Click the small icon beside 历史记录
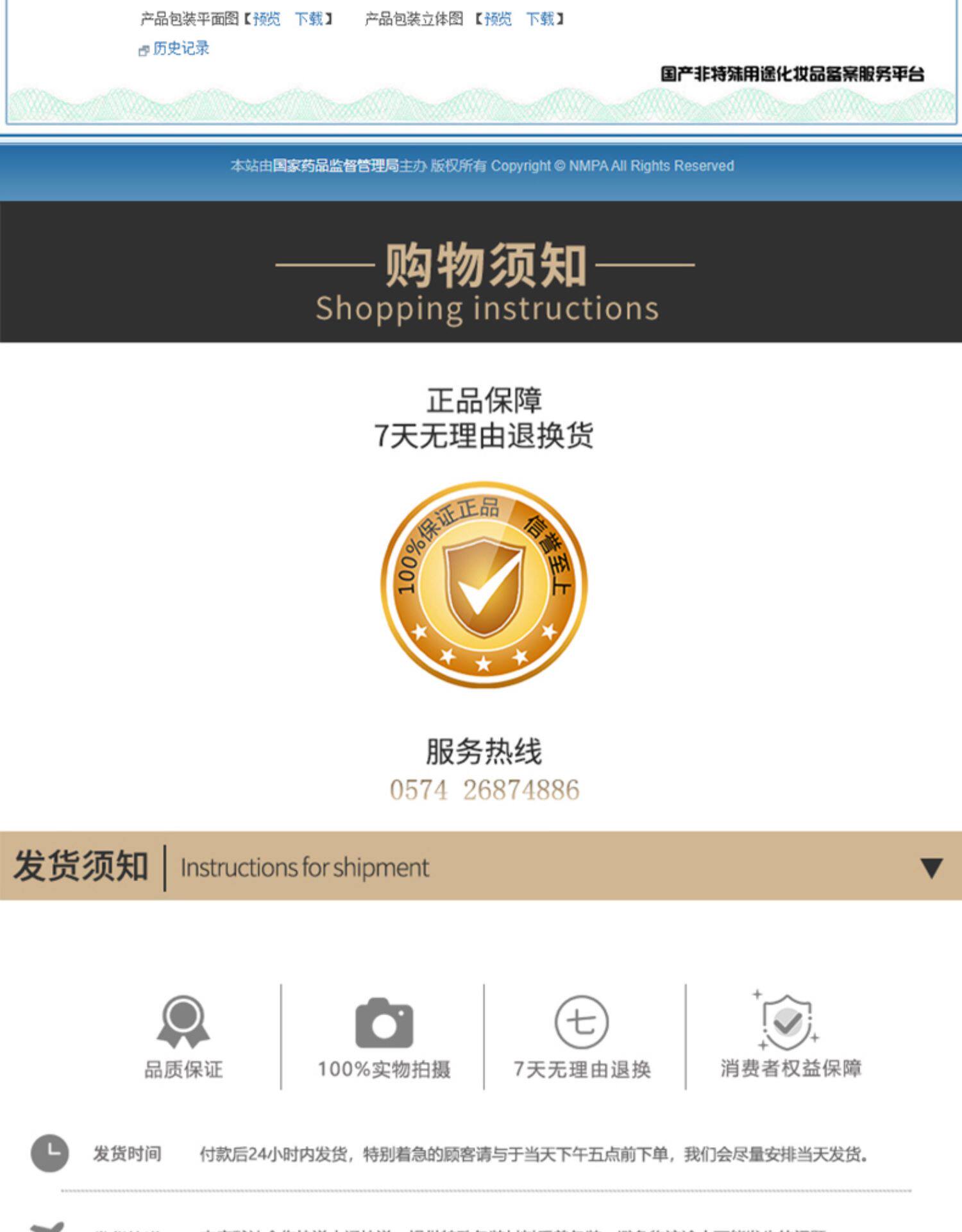 pos(144,50)
